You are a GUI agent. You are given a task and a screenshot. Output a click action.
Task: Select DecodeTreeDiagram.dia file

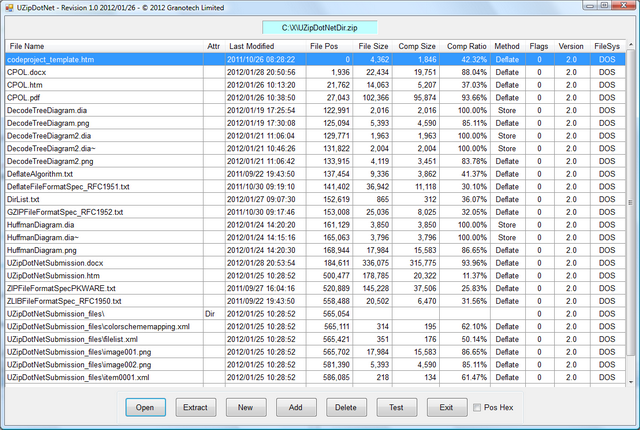pos(315,110)
